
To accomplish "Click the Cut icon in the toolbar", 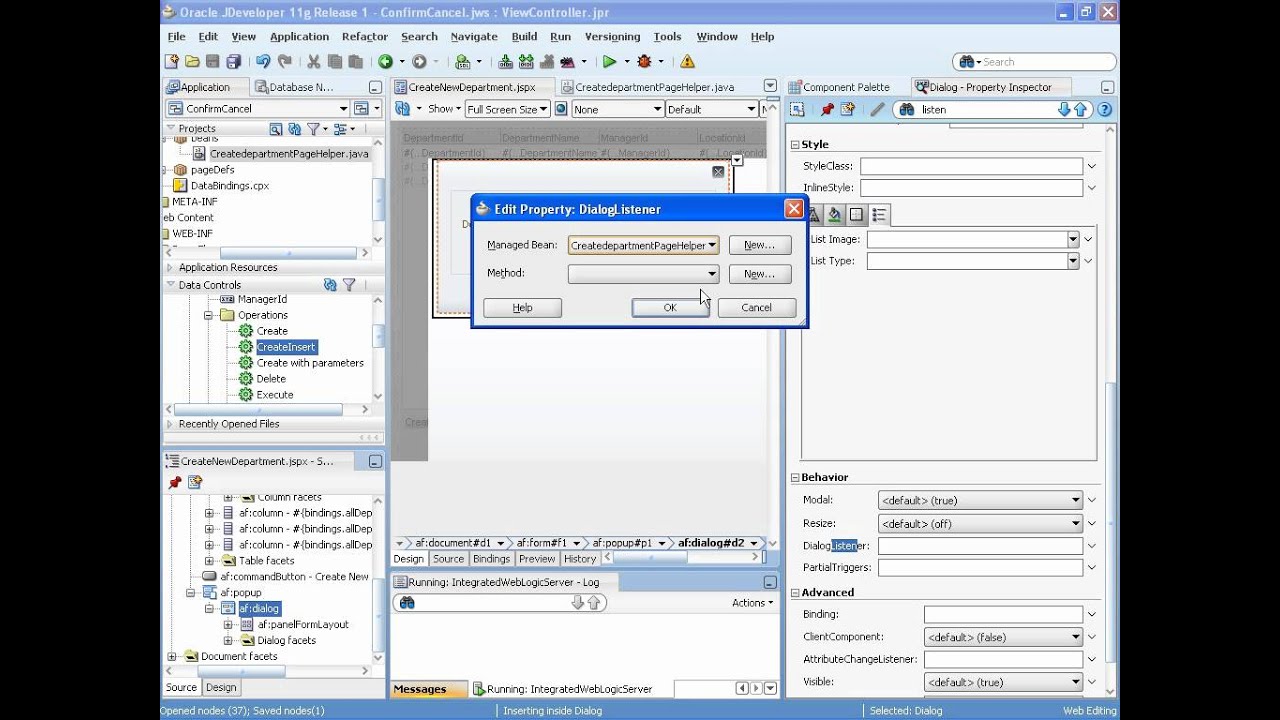I will [x=312, y=61].
